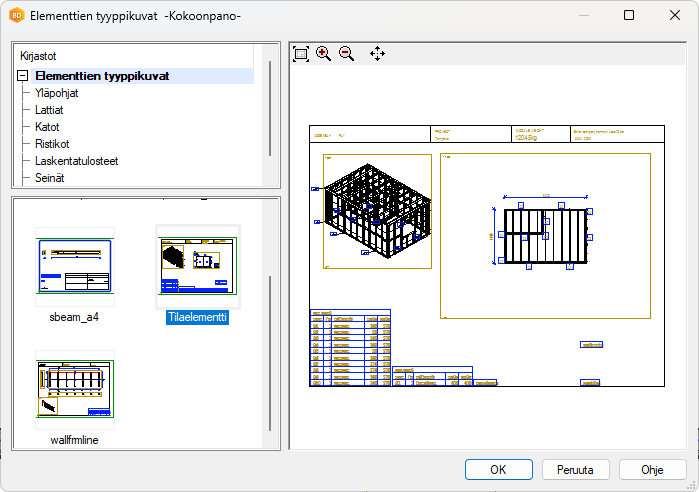The image size is (699, 492).
Task: Select the Seinät tree item
Action: pos(49,178)
